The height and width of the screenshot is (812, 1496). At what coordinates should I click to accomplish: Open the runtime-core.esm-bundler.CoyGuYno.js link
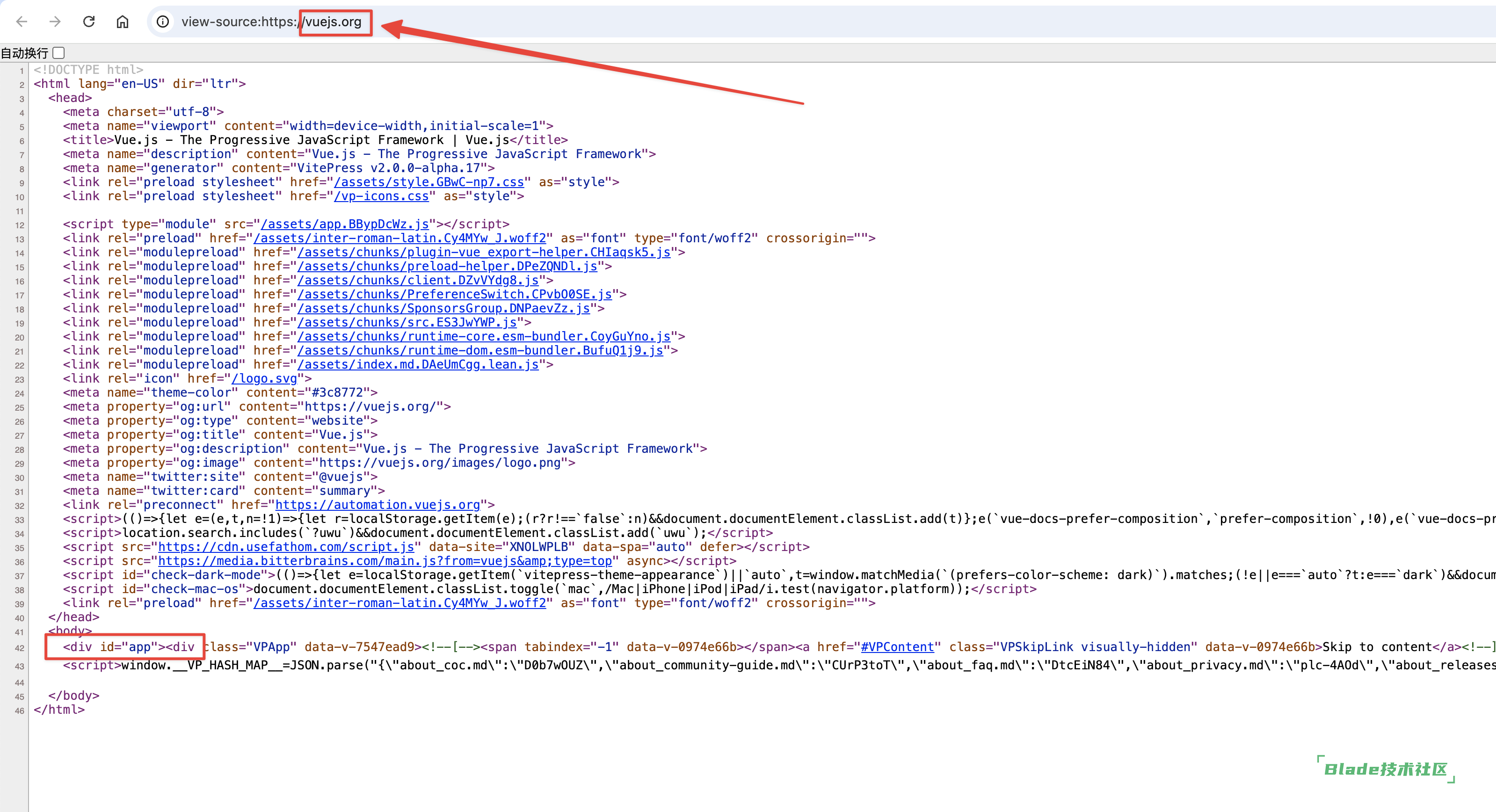tap(484, 336)
